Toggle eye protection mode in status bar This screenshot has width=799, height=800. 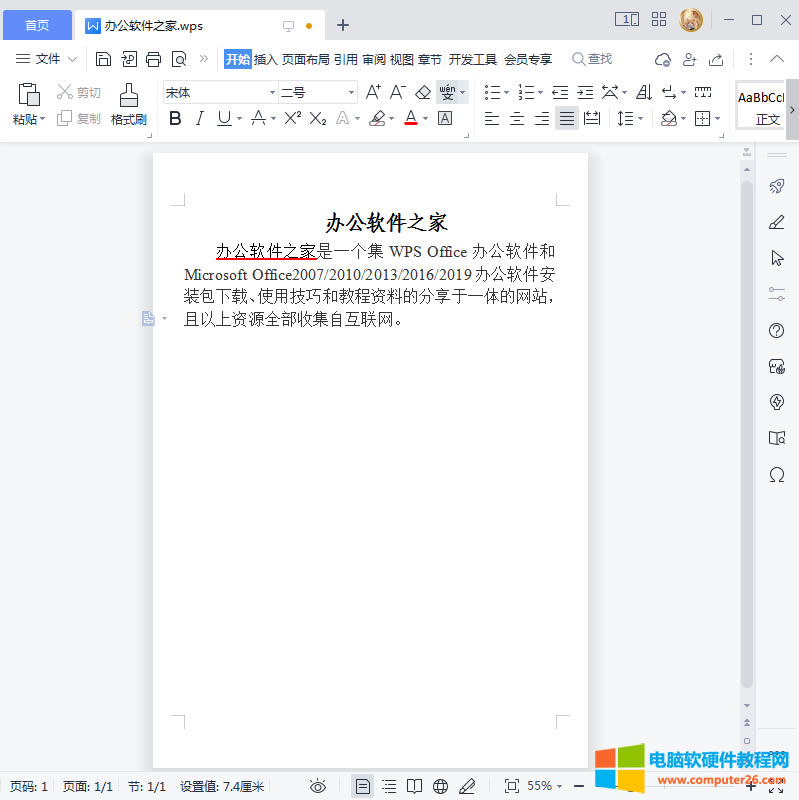point(318,786)
